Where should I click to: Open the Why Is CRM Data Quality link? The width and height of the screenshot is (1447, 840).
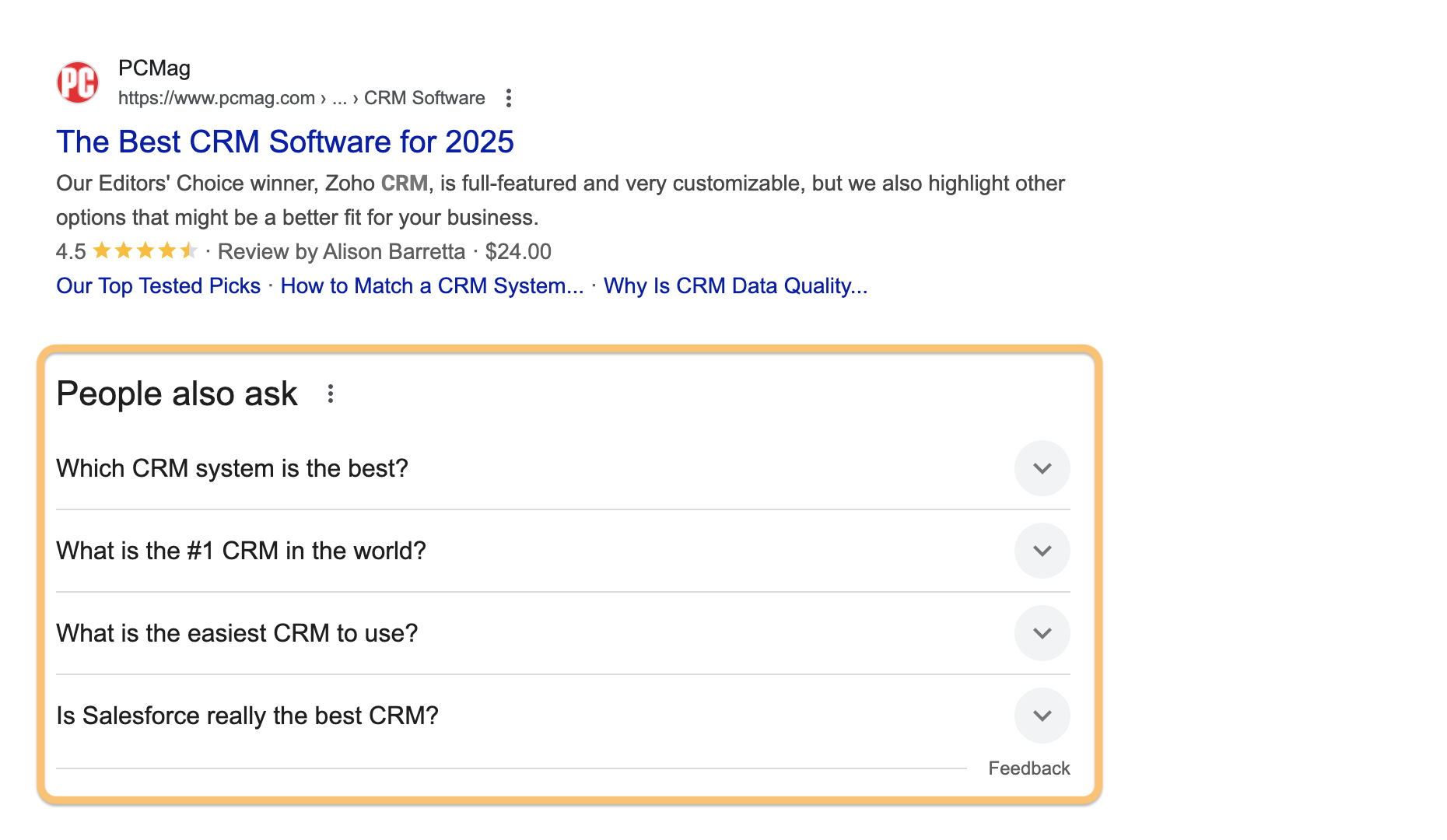coord(735,285)
